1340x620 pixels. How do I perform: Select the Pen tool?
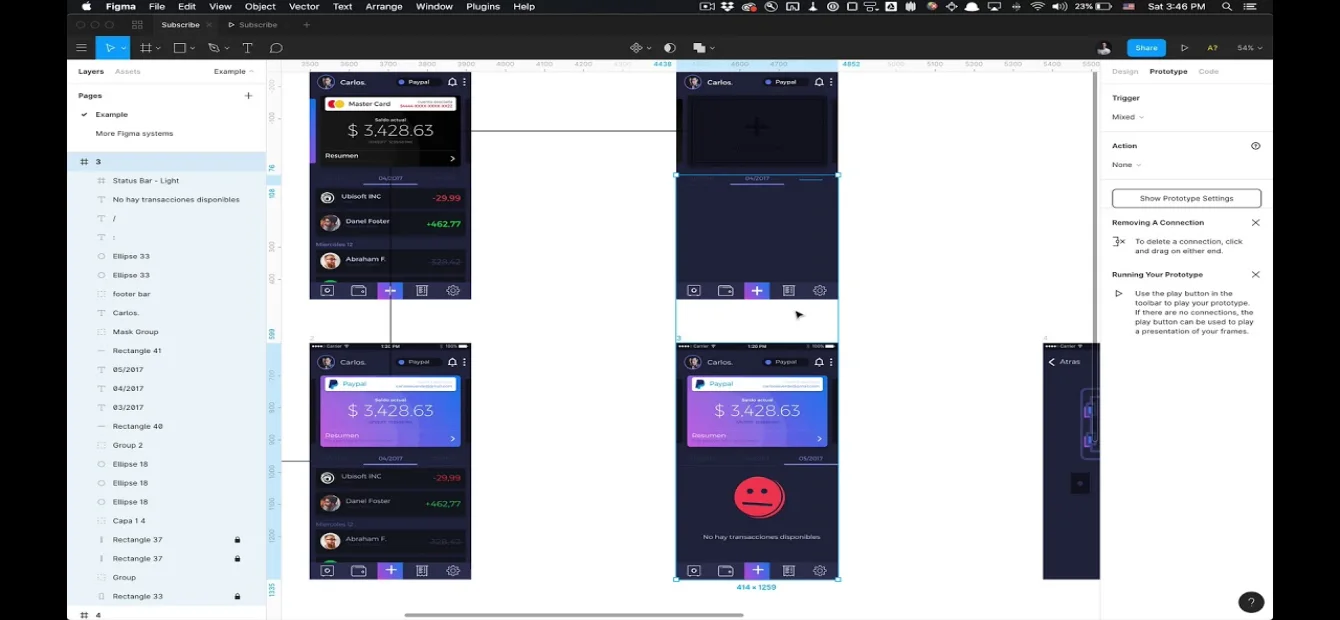point(213,48)
